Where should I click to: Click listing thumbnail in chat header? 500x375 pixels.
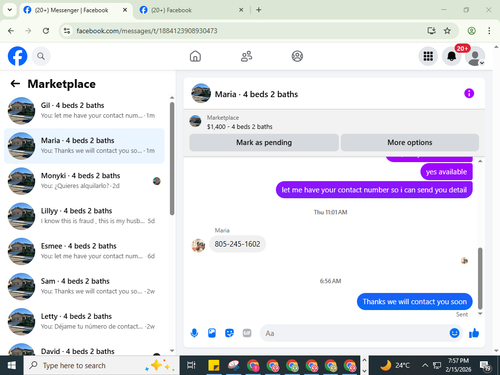tap(201, 93)
